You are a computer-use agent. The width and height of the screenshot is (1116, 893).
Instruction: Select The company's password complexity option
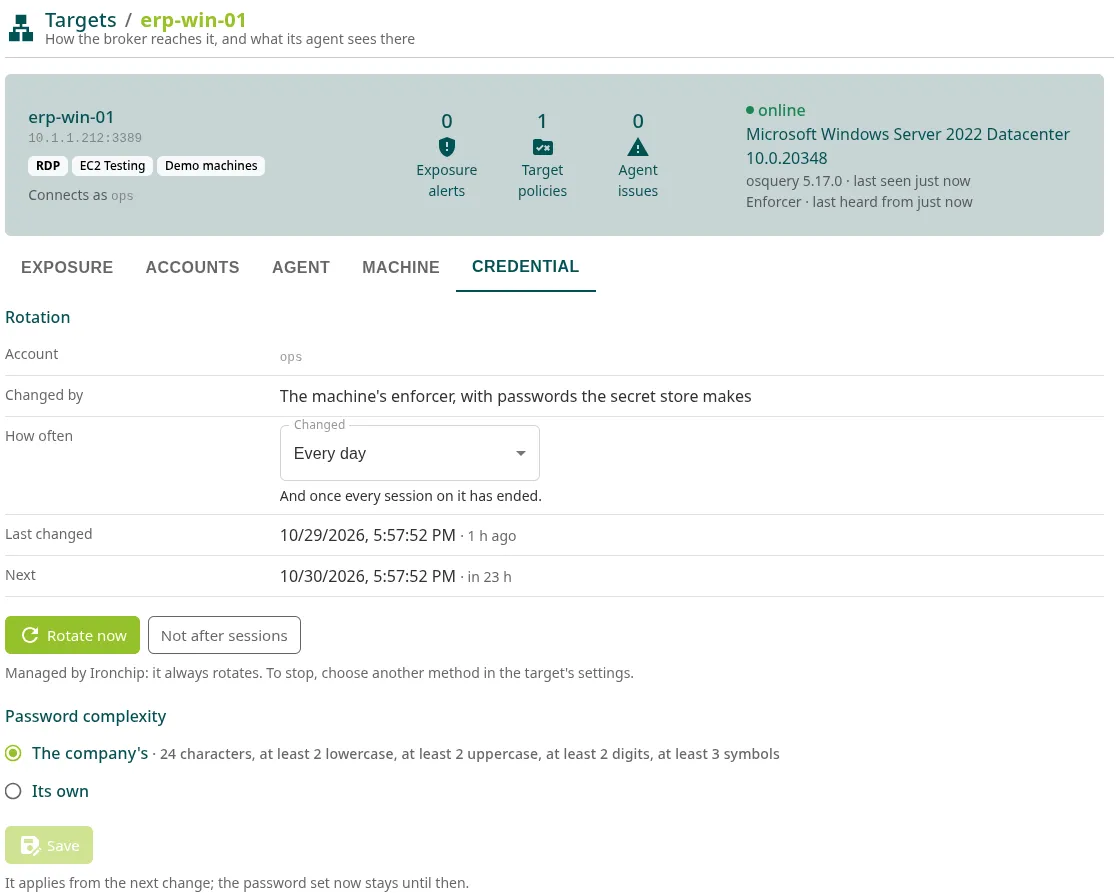click(13, 753)
